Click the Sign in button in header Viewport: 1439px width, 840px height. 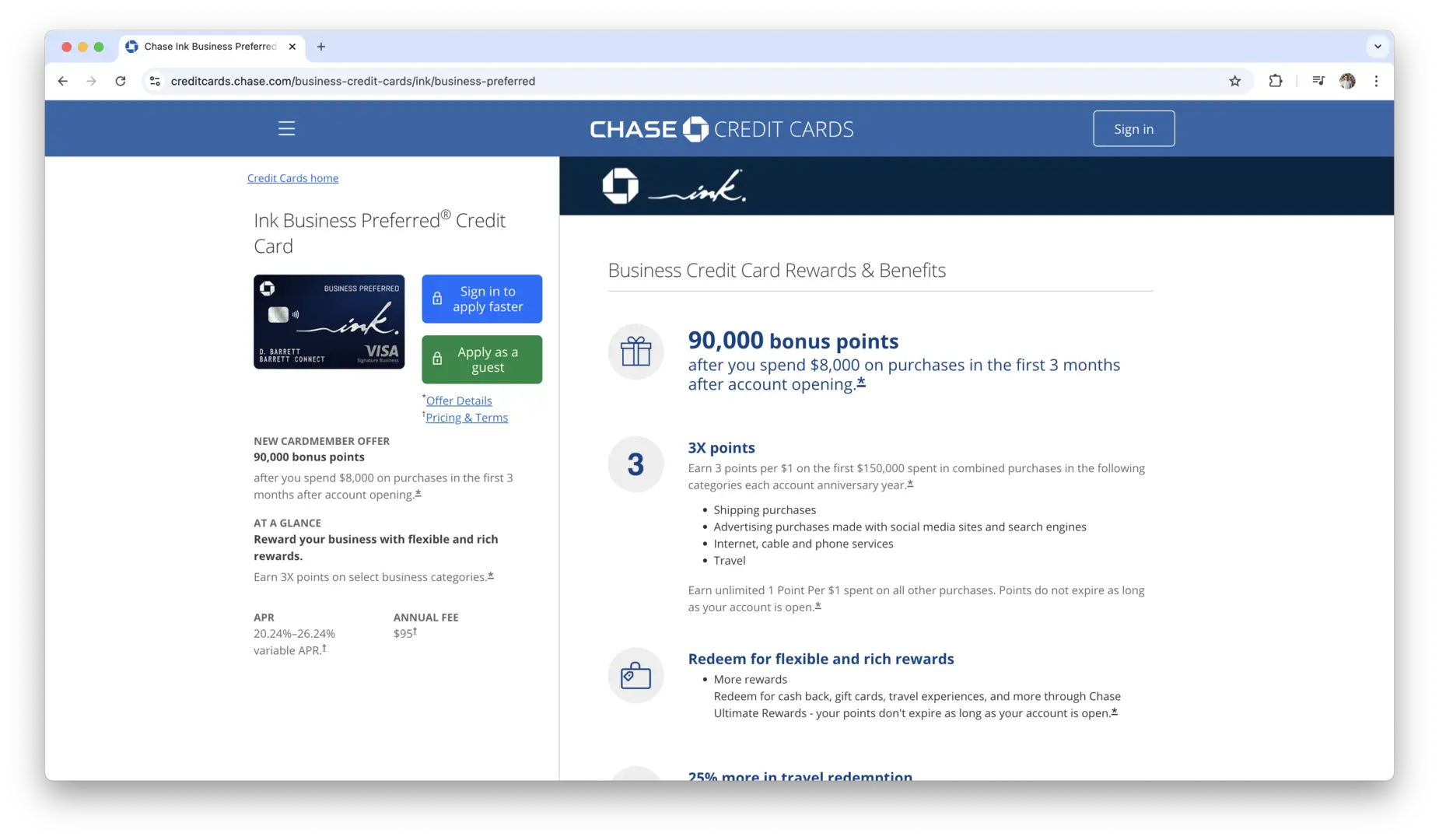[x=1133, y=129]
